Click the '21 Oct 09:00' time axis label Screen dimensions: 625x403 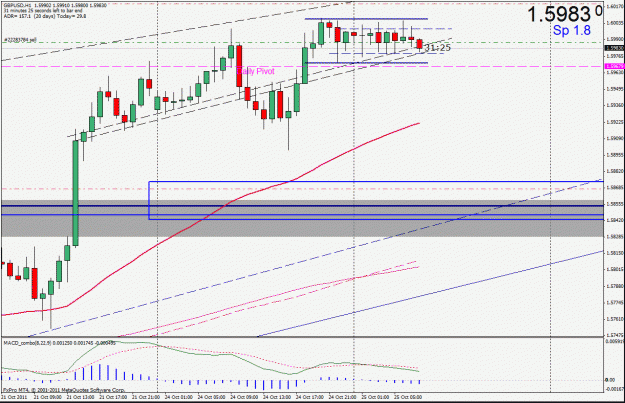pyautogui.click(x=48, y=397)
